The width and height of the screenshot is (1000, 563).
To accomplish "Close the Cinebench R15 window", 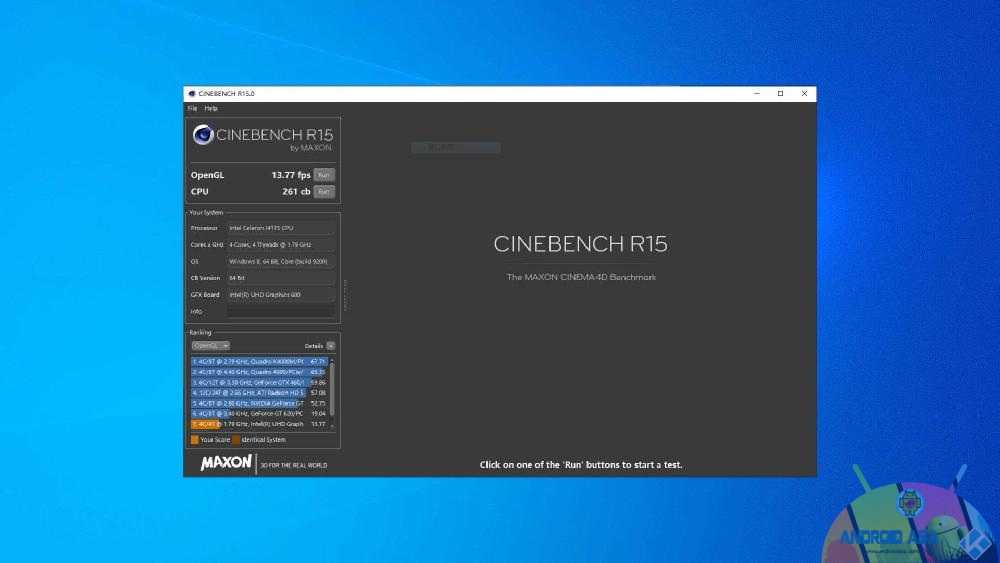I will (804, 94).
